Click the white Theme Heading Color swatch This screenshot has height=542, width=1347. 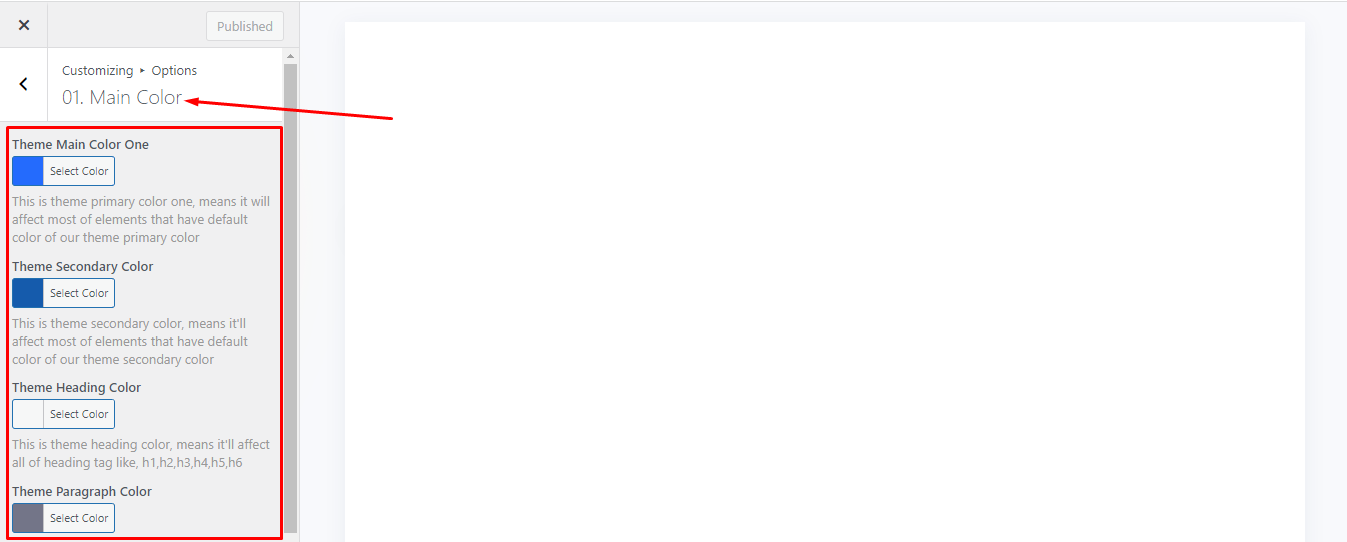(28, 414)
